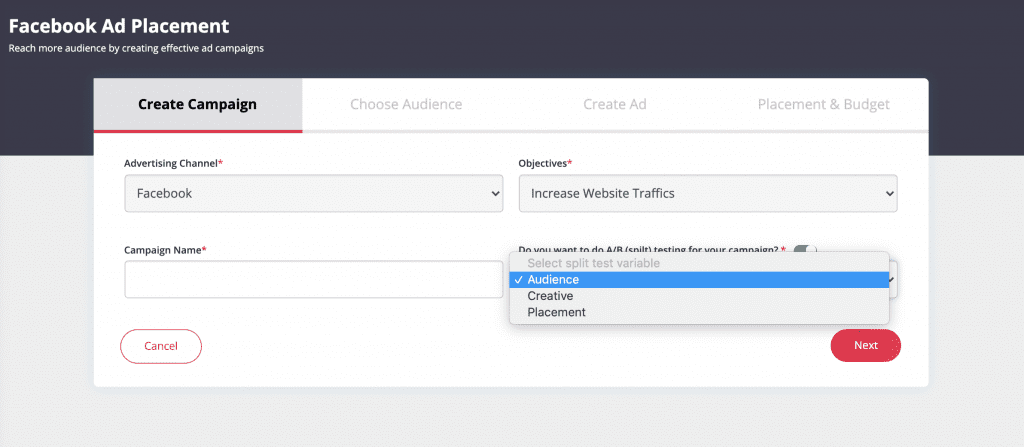
Task: Click the checkmark beside the Audience option
Action: point(519,280)
